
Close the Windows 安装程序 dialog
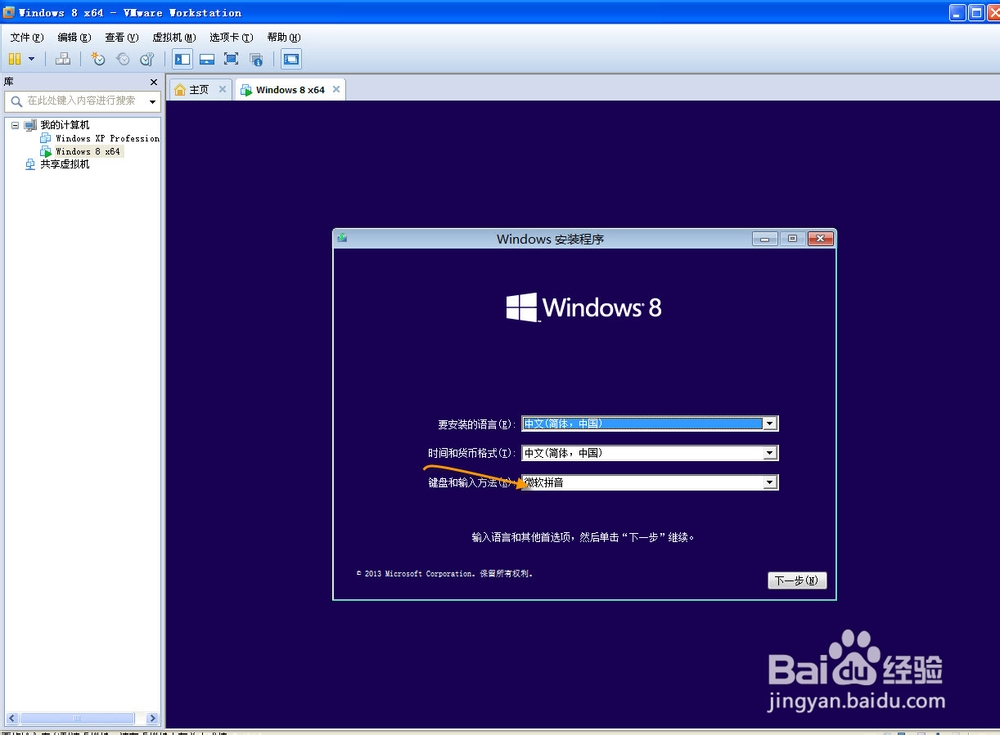[820, 239]
